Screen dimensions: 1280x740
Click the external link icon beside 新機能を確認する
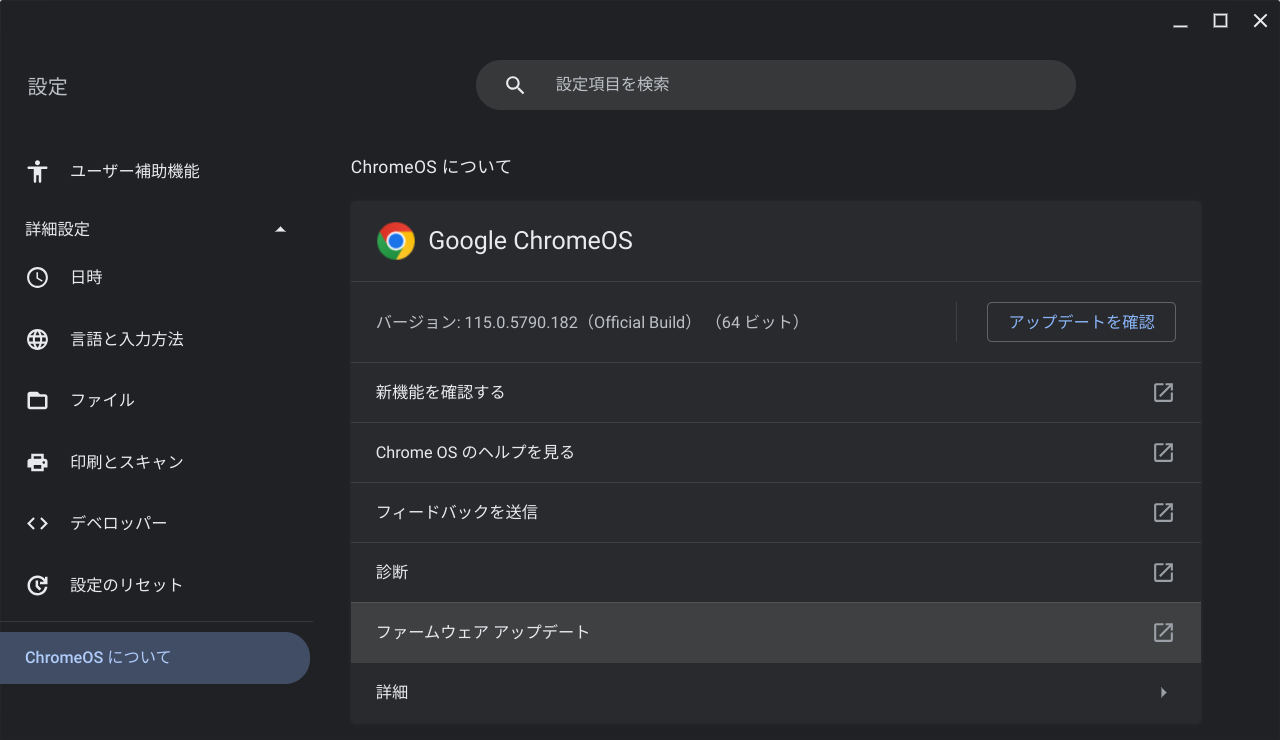pyautogui.click(x=1163, y=392)
